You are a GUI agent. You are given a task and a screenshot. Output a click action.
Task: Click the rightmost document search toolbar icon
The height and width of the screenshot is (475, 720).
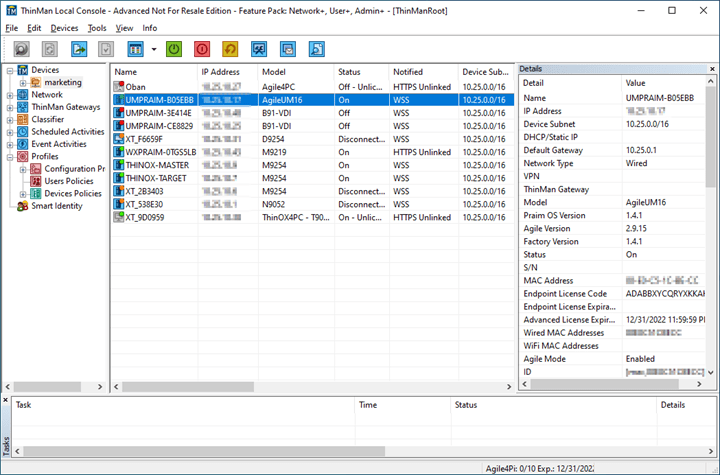point(317,48)
